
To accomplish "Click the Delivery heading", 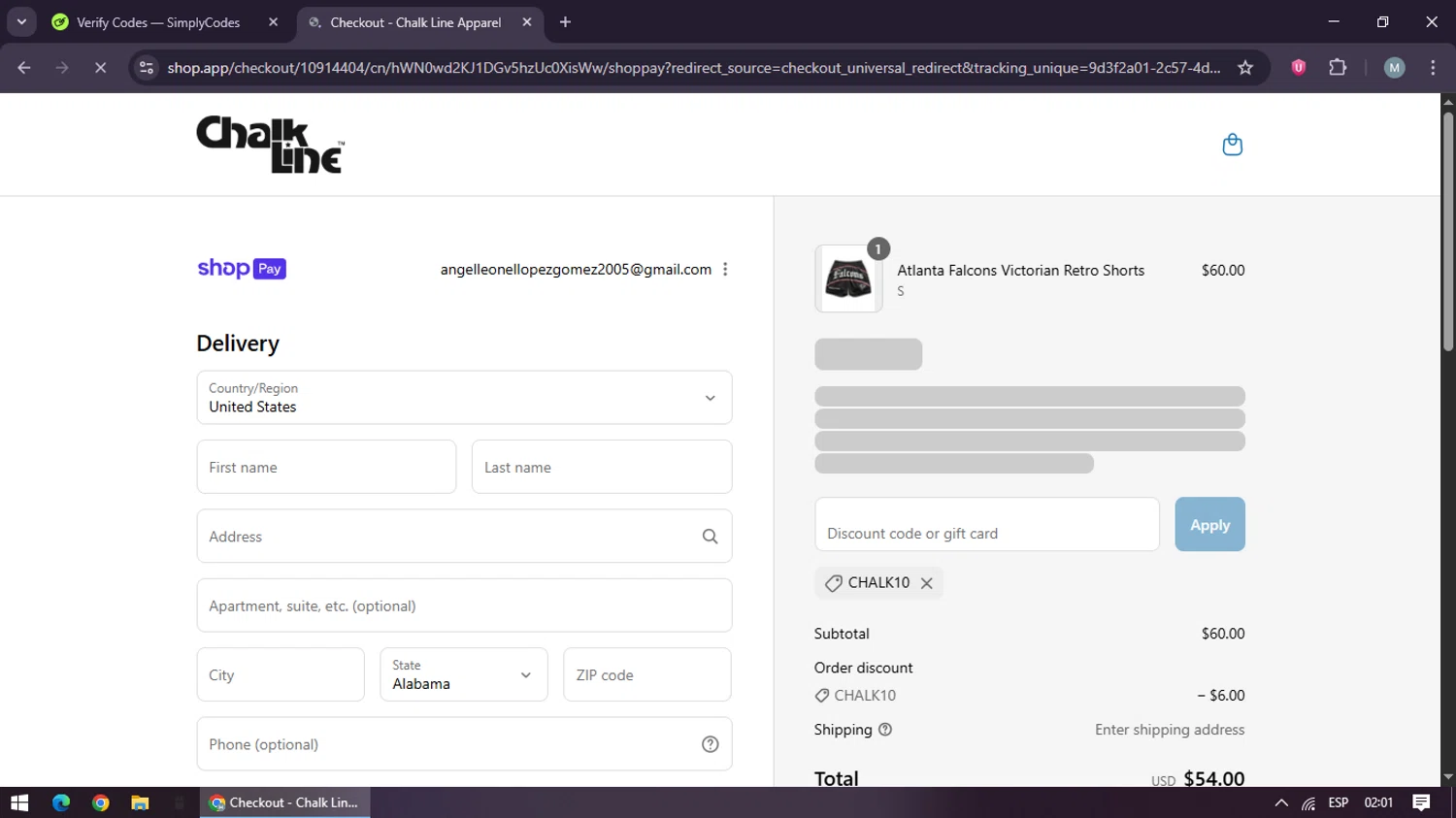I will (238, 344).
